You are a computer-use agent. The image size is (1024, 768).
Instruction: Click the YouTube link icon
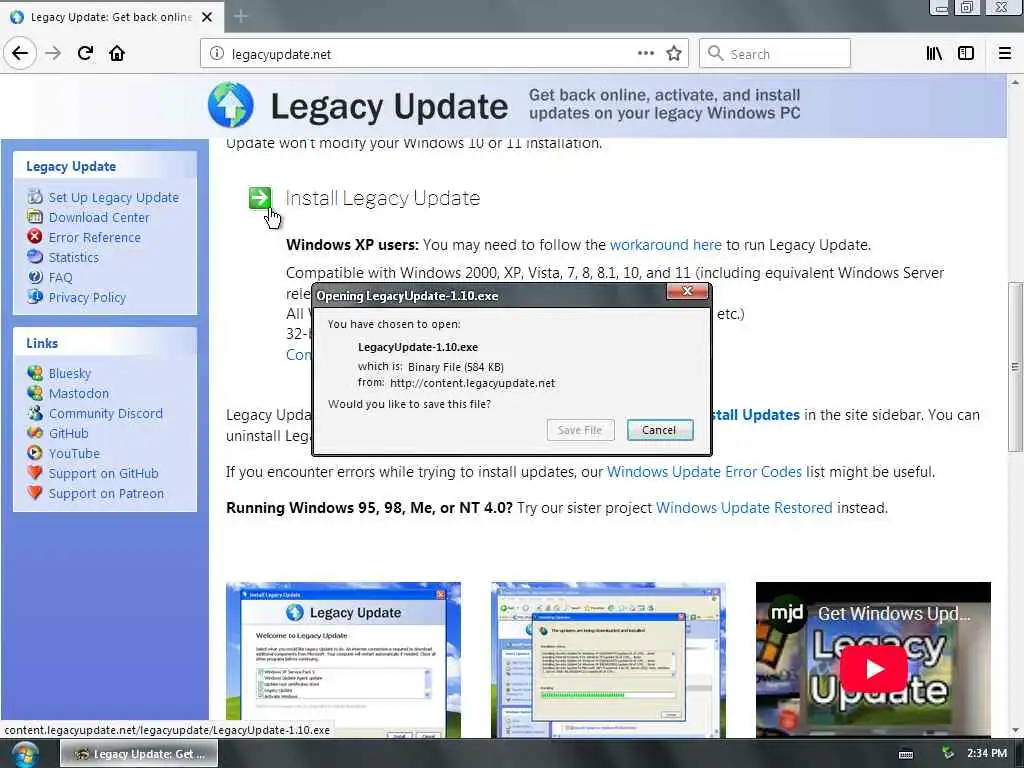coord(35,453)
